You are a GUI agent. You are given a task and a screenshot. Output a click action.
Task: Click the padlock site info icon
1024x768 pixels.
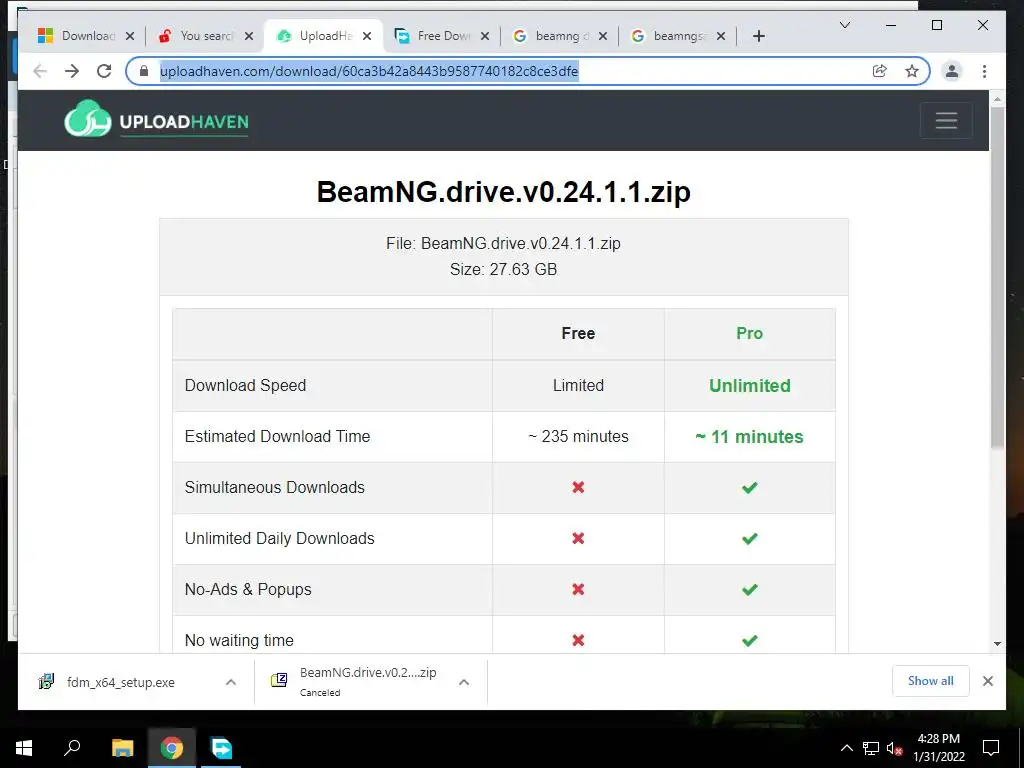point(144,71)
